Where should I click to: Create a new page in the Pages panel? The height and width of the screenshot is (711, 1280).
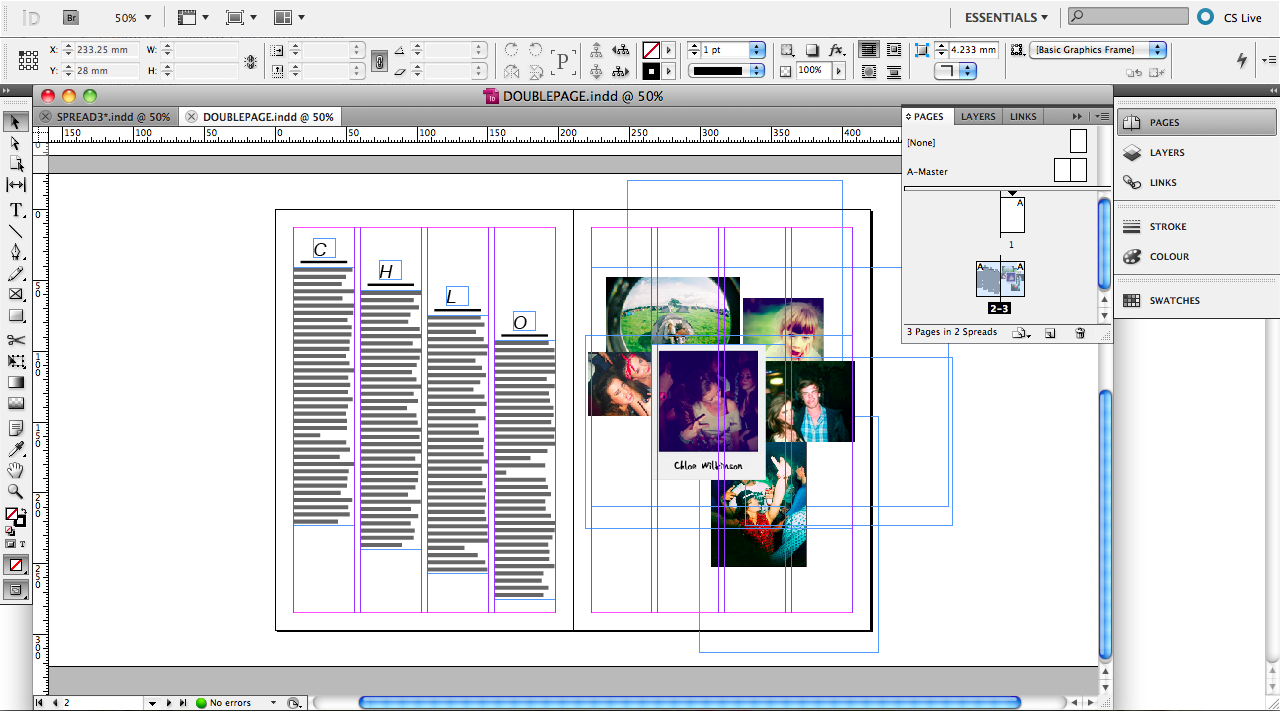(1050, 333)
